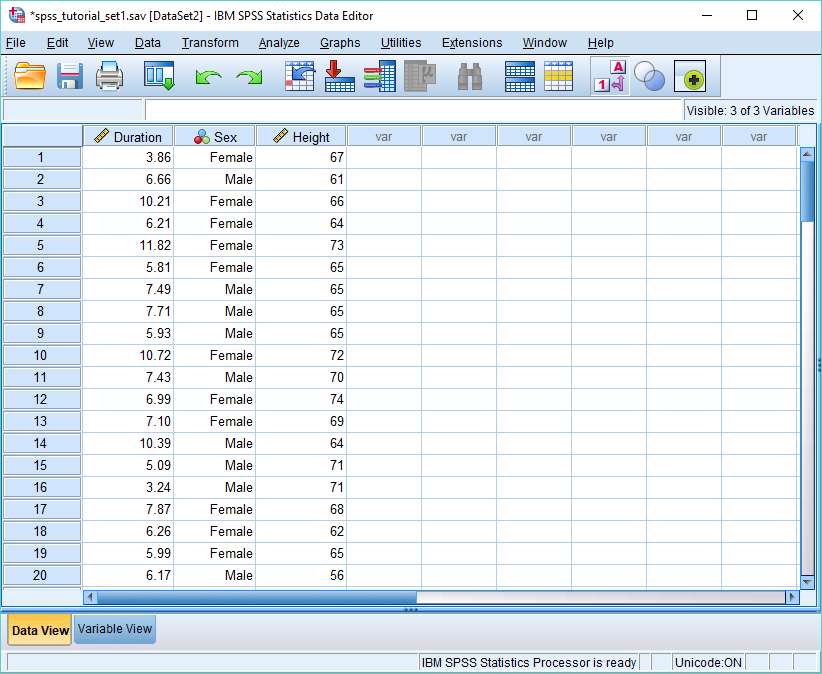Select the Duration column header
822x674 pixels.
[x=128, y=137]
